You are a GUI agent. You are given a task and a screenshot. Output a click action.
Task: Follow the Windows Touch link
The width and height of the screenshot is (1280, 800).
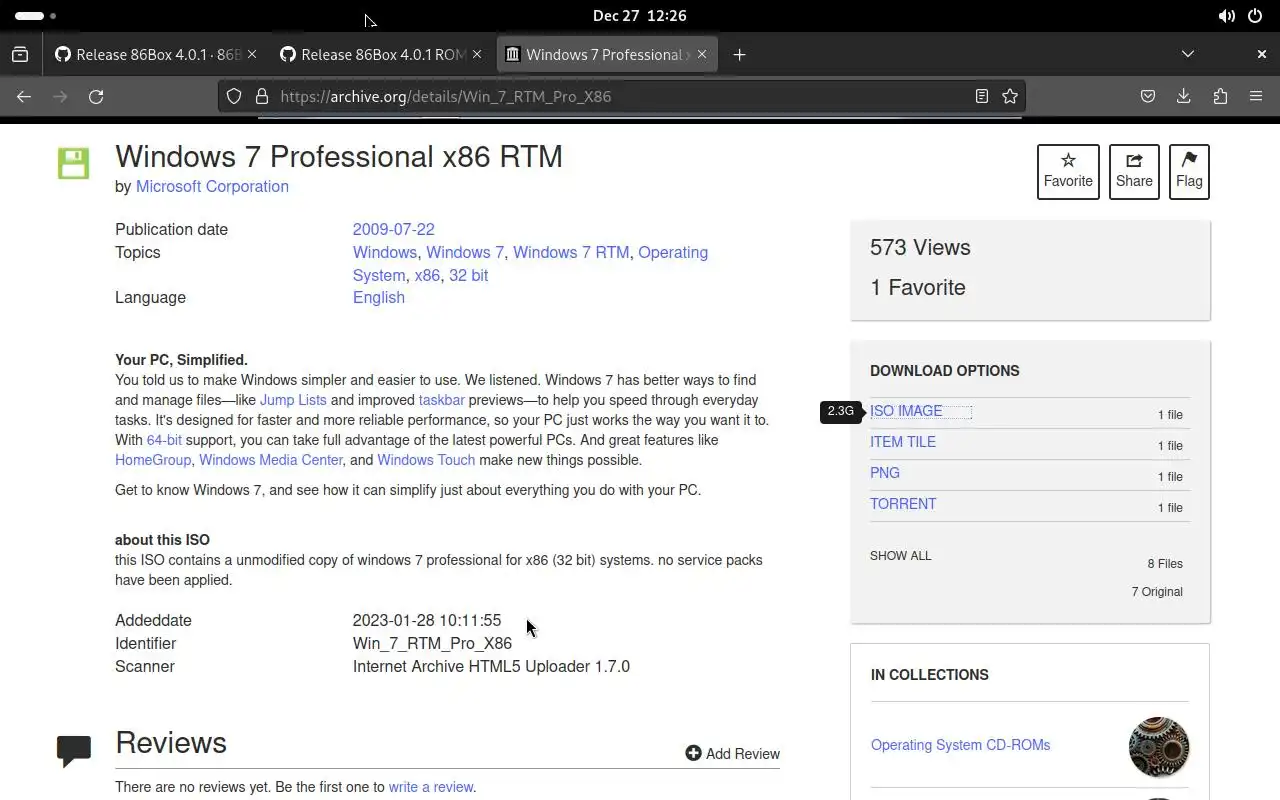[426, 460]
